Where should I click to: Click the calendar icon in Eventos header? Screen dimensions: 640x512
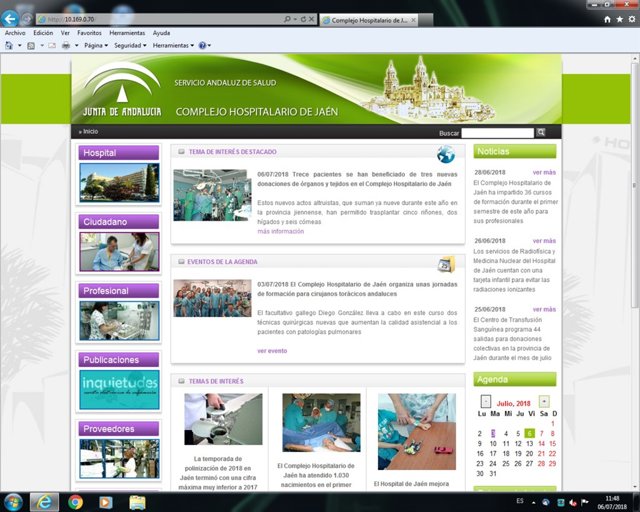[x=445, y=263]
